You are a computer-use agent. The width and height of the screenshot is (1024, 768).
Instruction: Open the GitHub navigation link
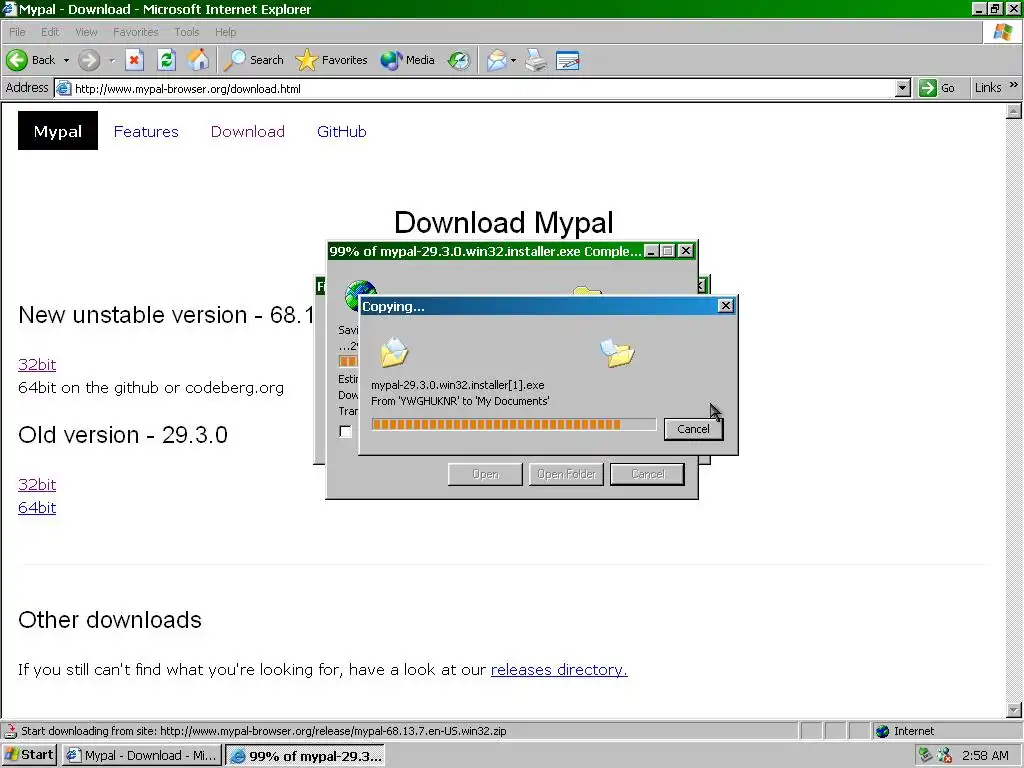pyautogui.click(x=342, y=131)
